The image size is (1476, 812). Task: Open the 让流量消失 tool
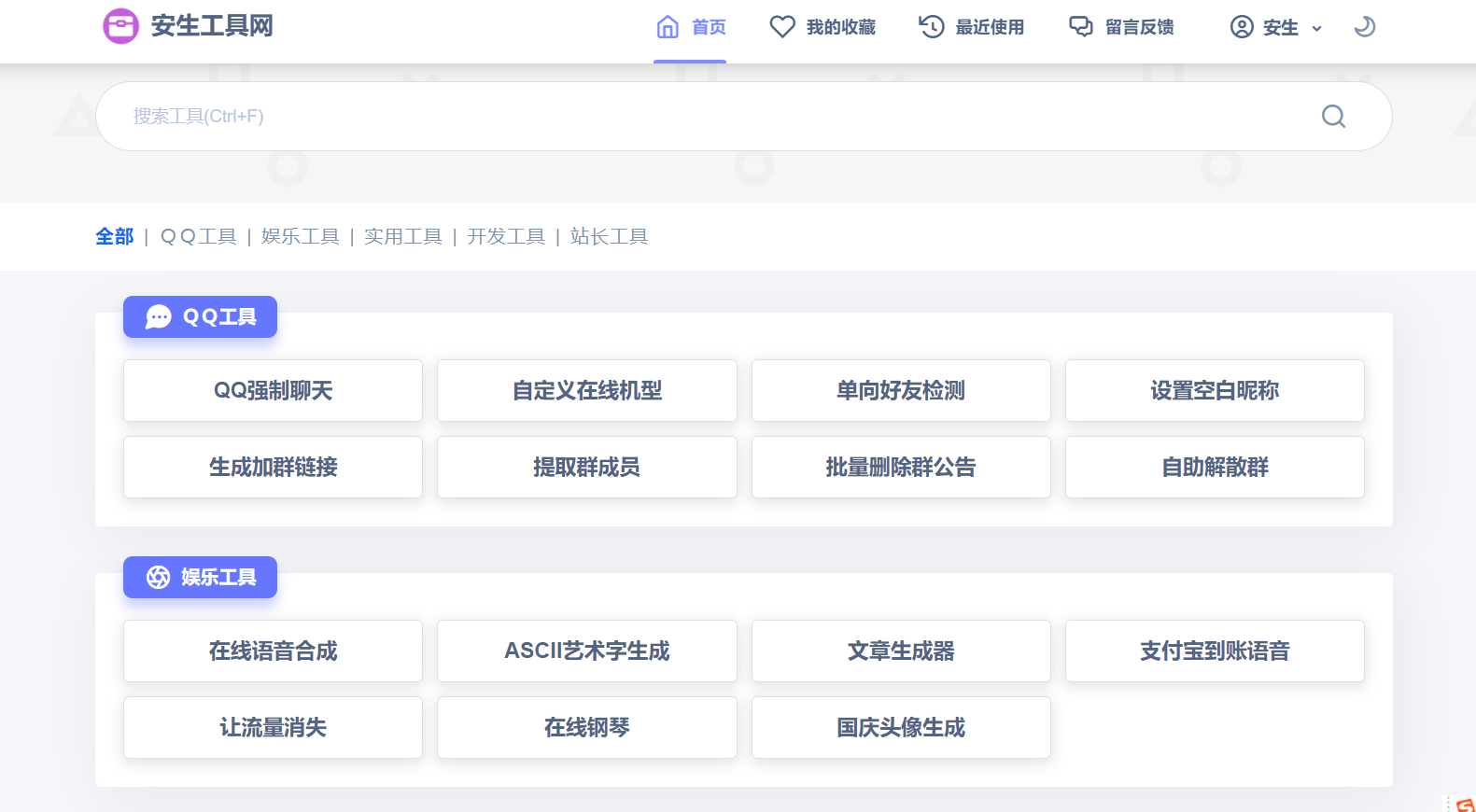click(x=273, y=727)
